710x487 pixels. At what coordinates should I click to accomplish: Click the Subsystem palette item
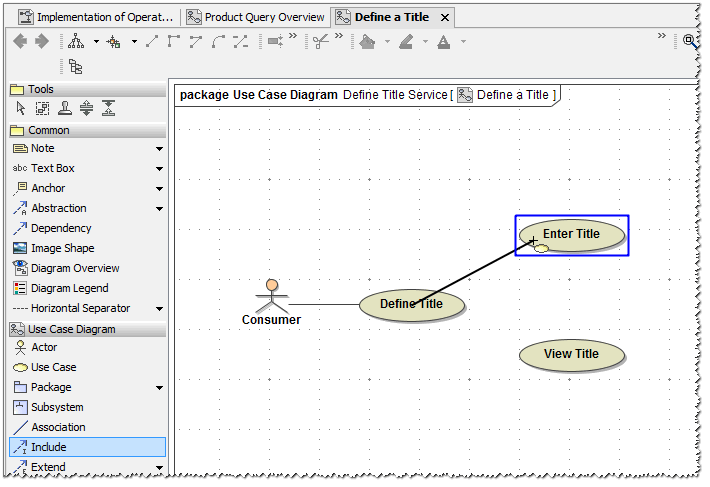click(57, 407)
